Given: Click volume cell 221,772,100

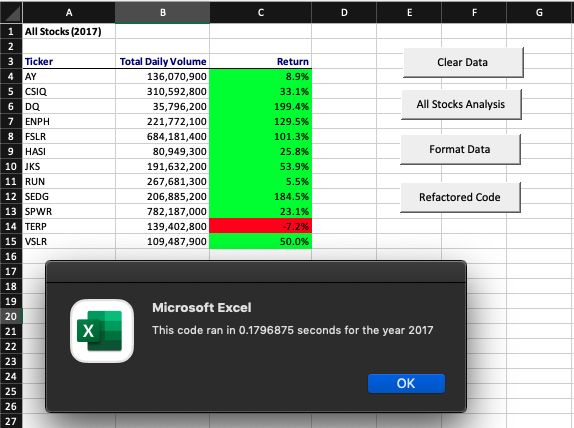Looking at the screenshot, I should [x=163, y=122].
